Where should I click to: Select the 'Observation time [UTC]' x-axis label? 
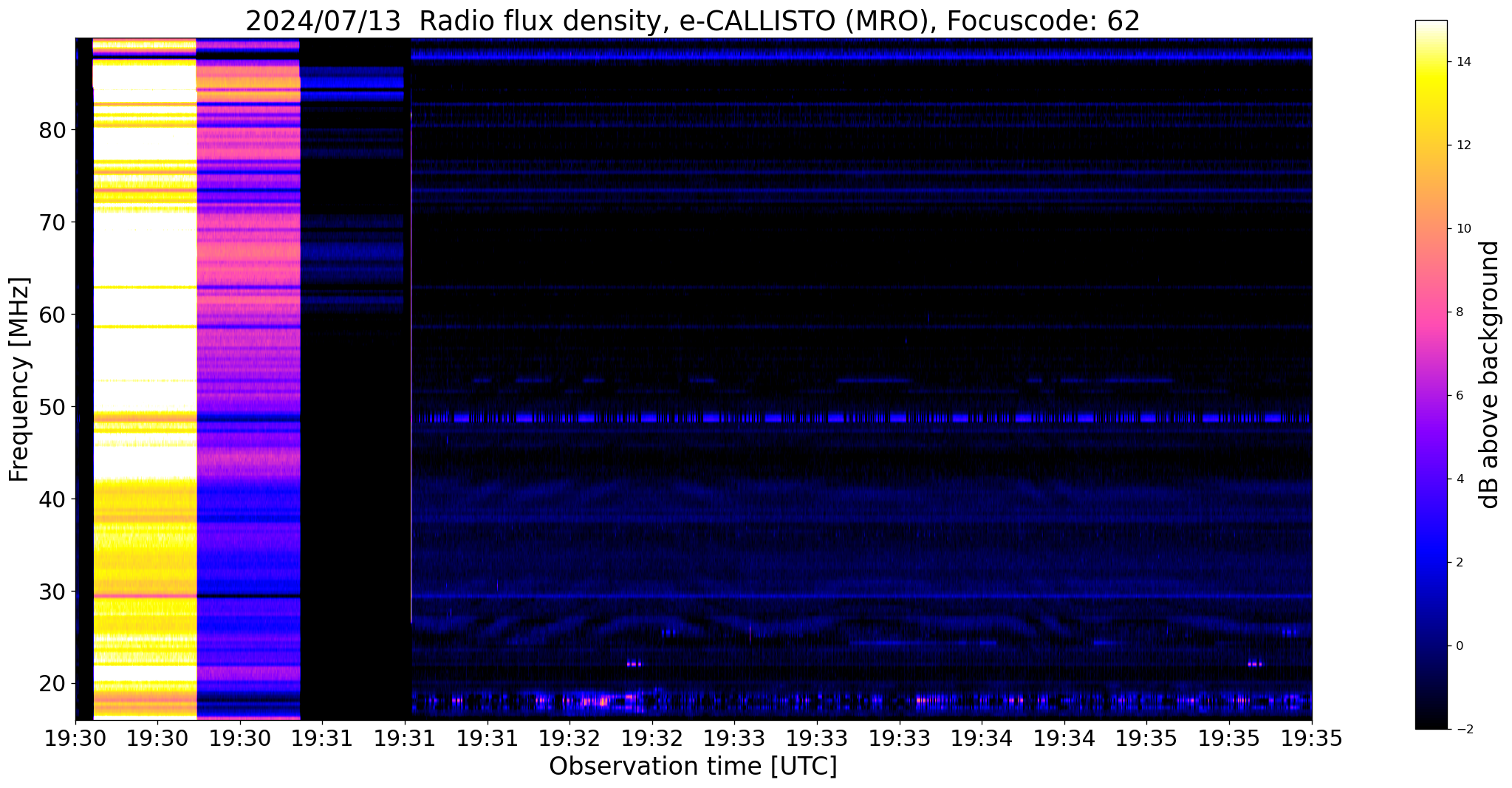(x=693, y=767)
